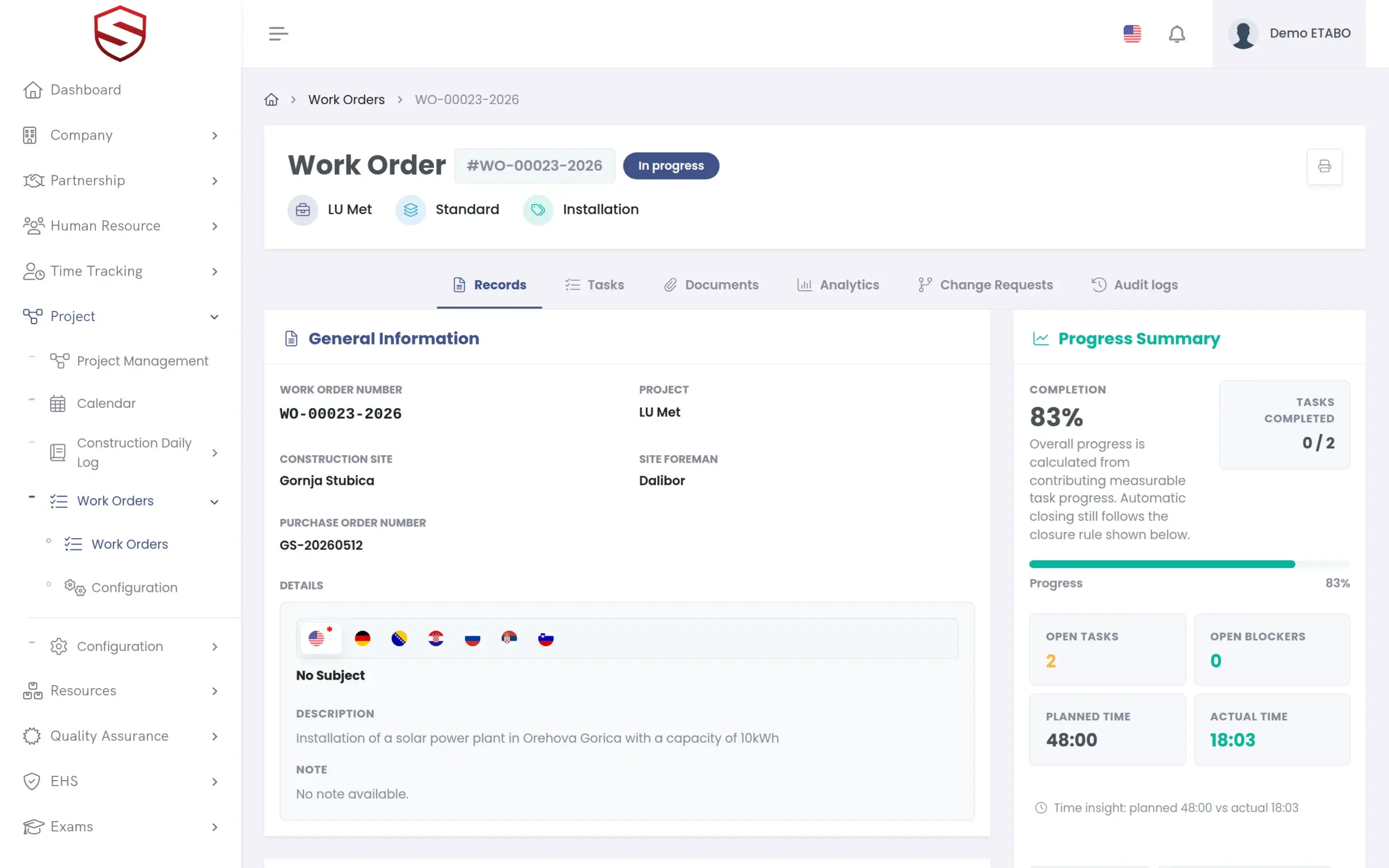Expand the Company menu
The image size is (1389, 868).
[x=120, y=135]
